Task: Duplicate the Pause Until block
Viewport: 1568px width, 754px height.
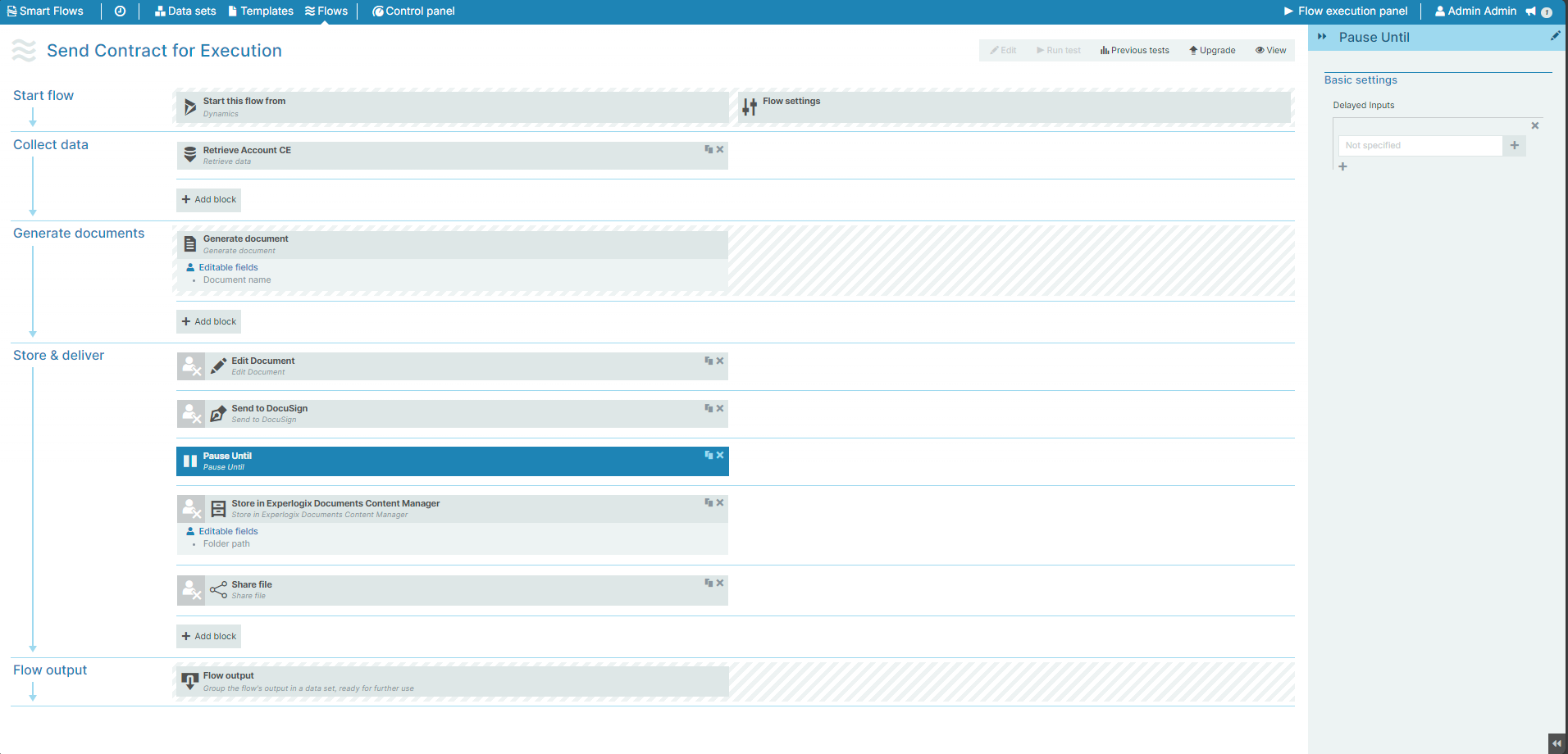Action: [x=709, y=455]
